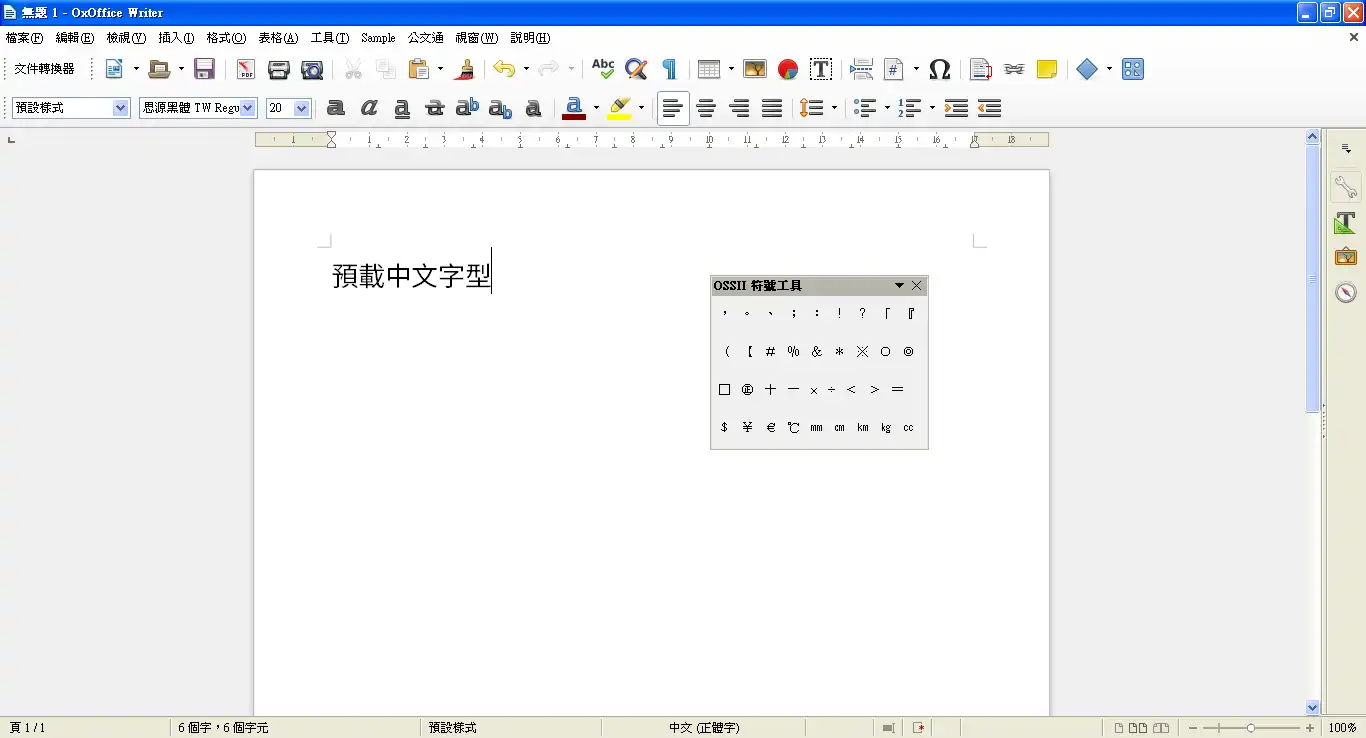Expand the font color dropdown arrow
1366x738 pixels.
[596, 108]
